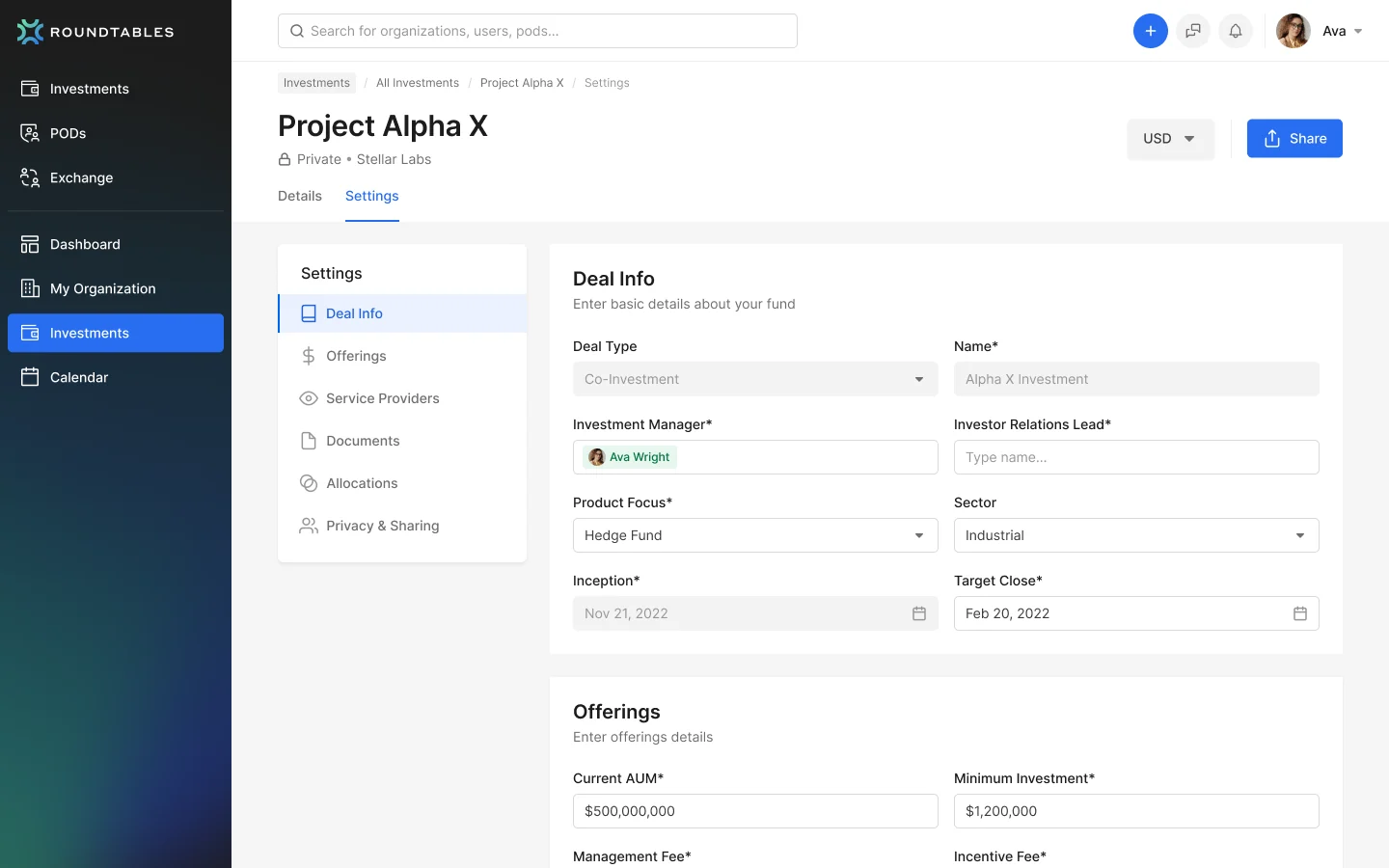The image size is (1389, 868).
Task: Open the Ava user menu arrow
Action: (x=1358, y=32)
